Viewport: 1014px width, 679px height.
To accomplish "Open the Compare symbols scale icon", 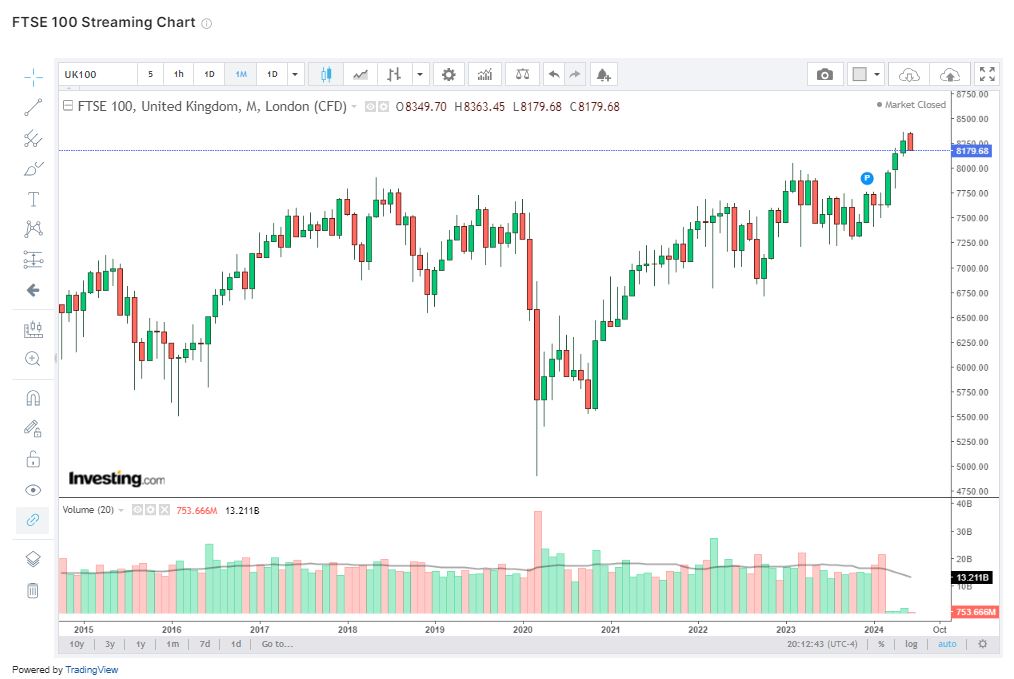I will (x=521, y=74).
